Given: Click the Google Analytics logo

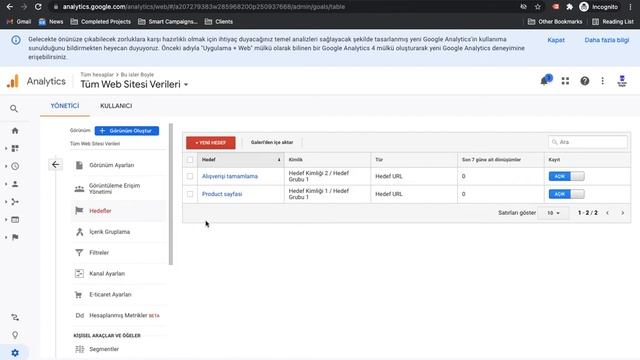Looking at the screenshot, I should tap(13, 81).
